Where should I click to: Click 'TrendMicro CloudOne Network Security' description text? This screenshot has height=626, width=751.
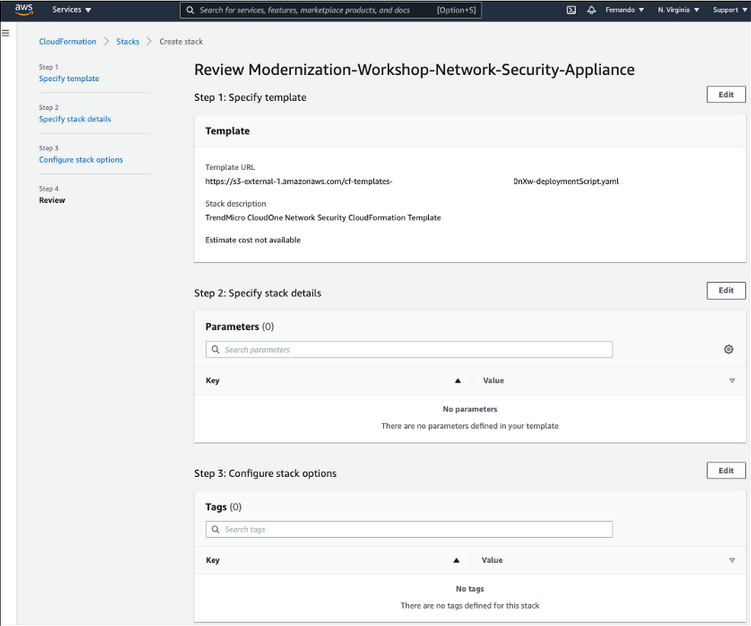click(323, 217)
